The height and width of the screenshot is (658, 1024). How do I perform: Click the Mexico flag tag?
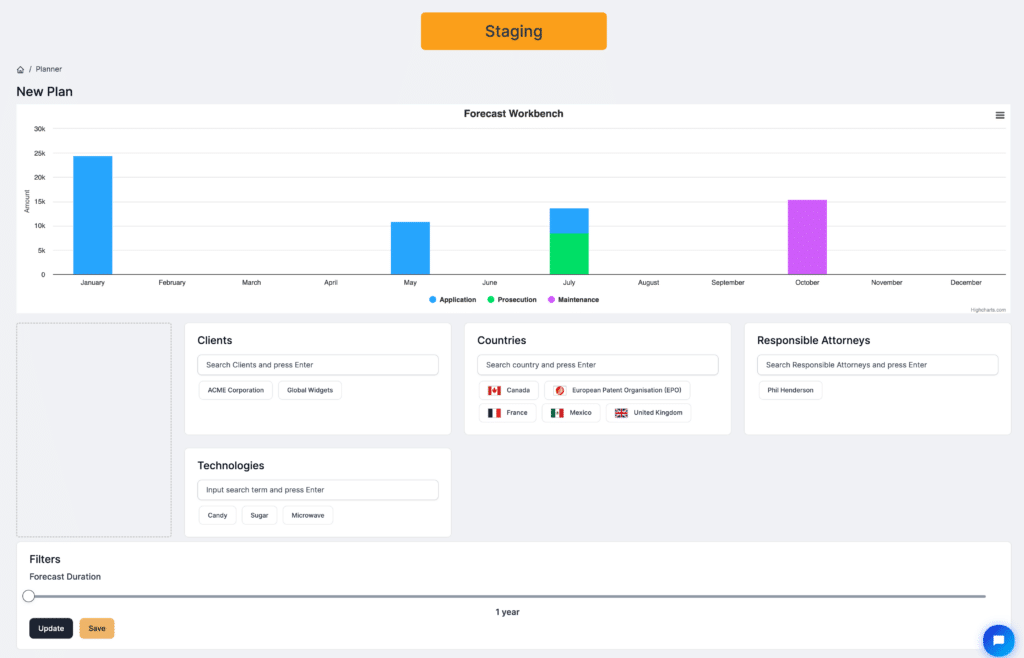point(571,413)
